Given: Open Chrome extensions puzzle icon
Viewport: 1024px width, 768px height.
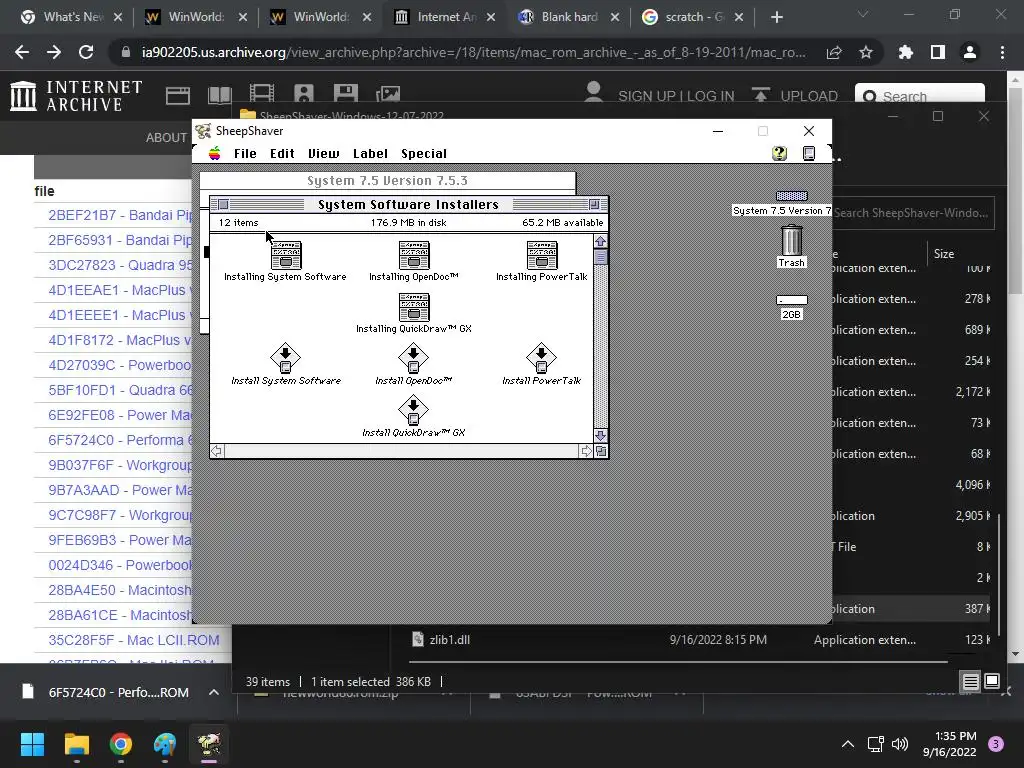Looking at the screenshot, I should (x=906, y=52).
